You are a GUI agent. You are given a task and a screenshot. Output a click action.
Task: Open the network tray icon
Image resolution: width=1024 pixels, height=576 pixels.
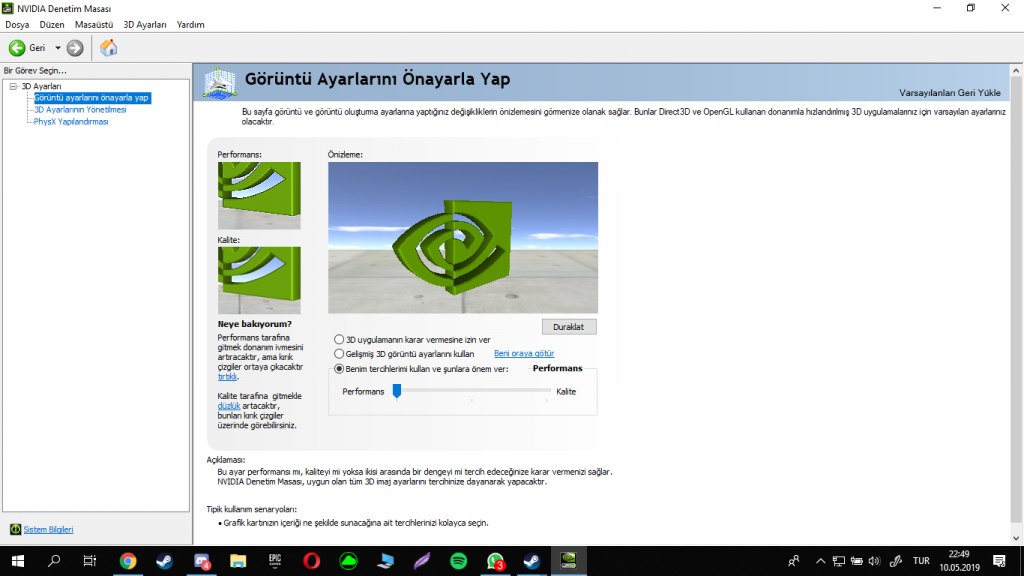coord(839,561)
